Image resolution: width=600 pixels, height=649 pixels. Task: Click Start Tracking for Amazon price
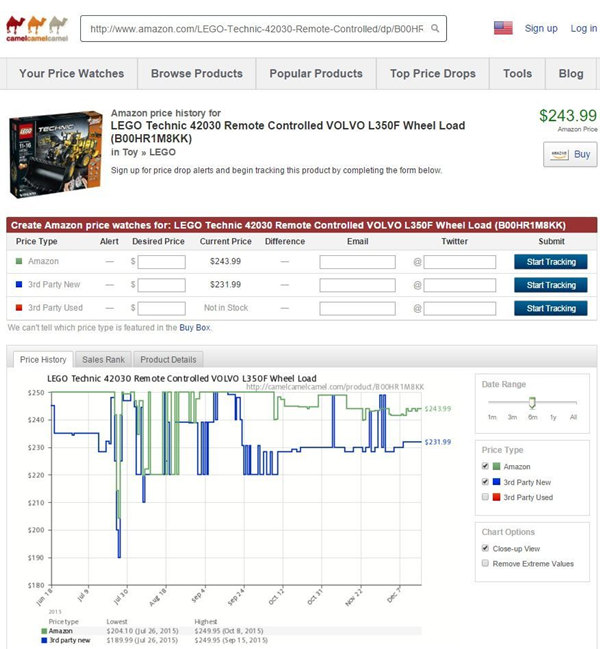(x=551, y=262)
